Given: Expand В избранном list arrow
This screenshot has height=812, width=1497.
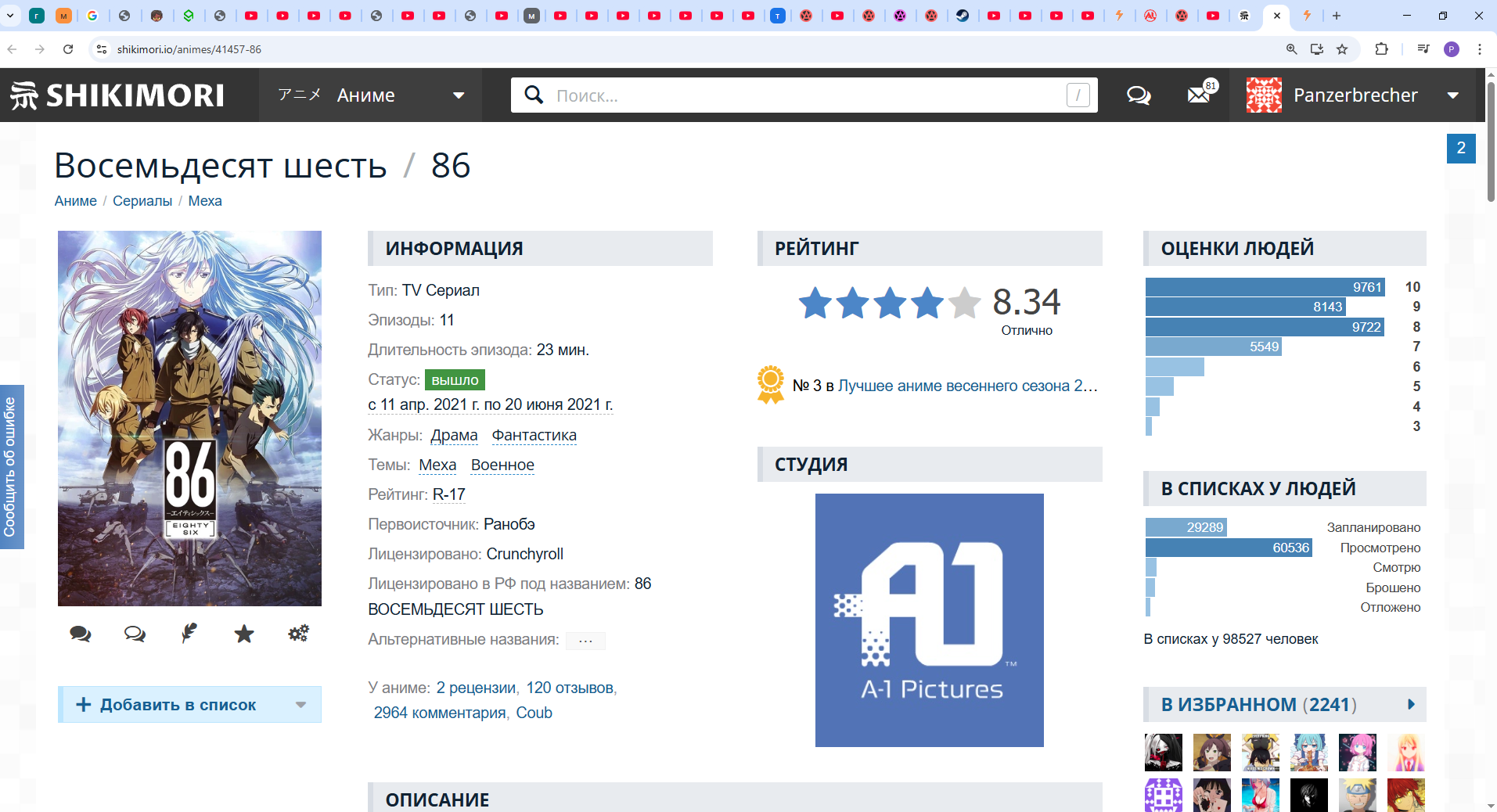Looking at the screenshot, I should (1411, 704).
